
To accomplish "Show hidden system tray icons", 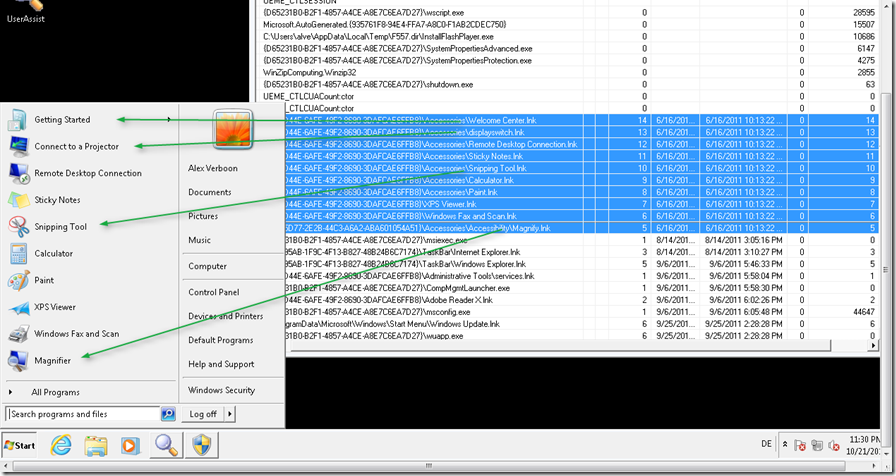I will pyautogui.click(x=785, y=445).
